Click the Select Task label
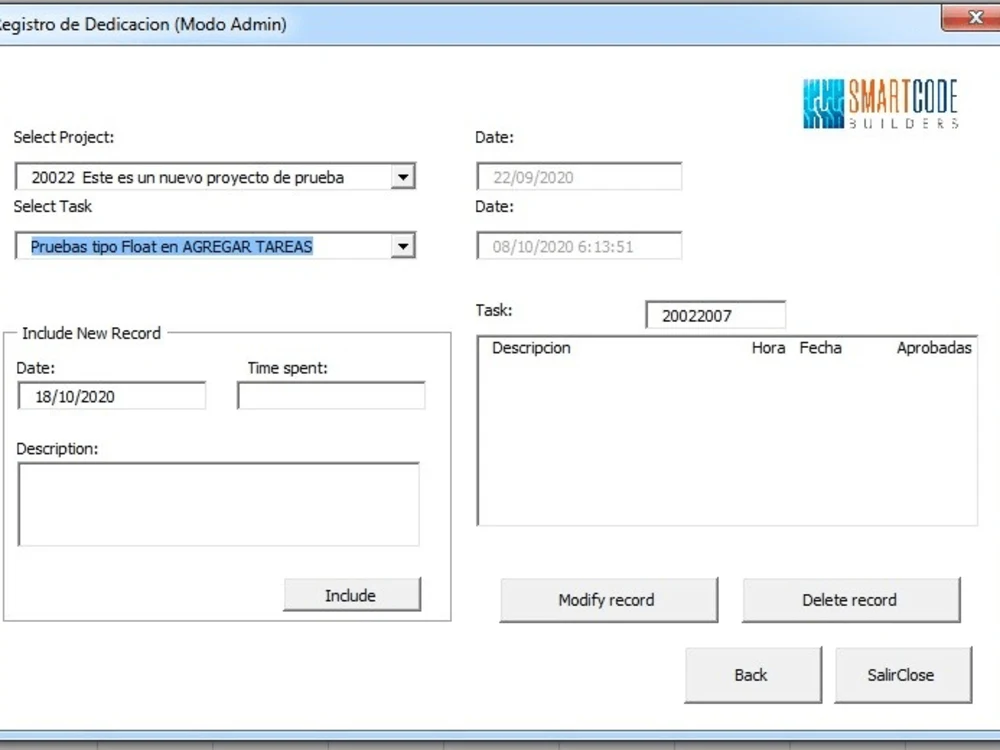This screenshot has height=750, width=1000. (x=53, y=207)
